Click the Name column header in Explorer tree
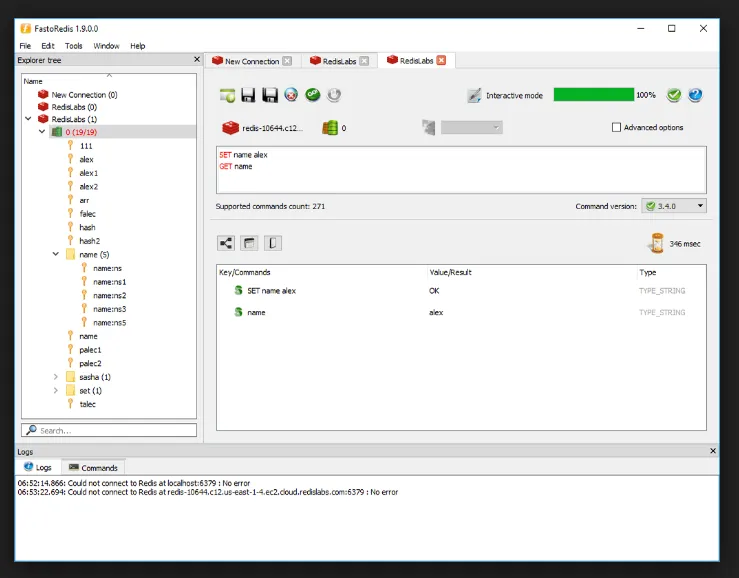The image size is (739, 578). click(x=109, y=81)
